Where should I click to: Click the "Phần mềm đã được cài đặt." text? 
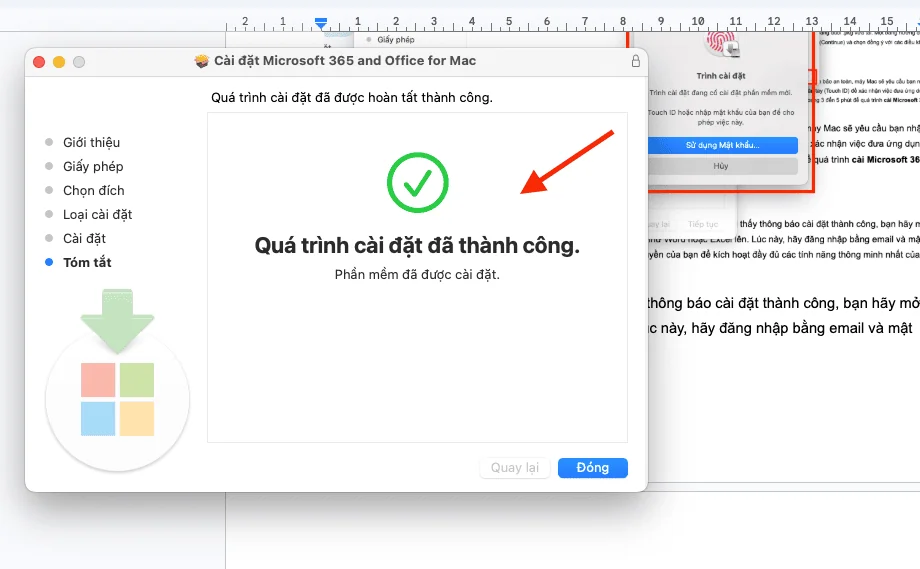417,275
